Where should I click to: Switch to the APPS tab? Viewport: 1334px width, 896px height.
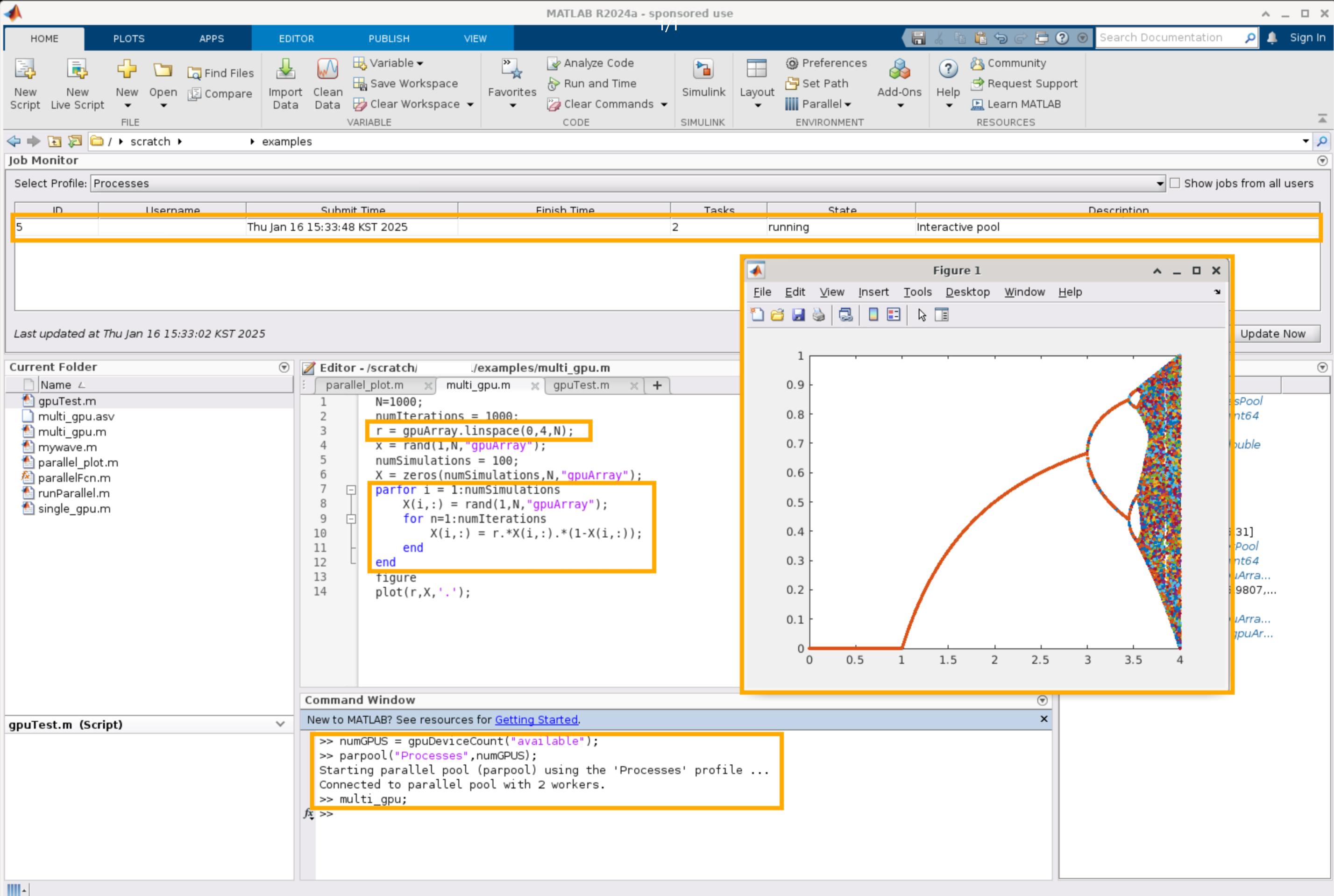[x=212, y=38]
